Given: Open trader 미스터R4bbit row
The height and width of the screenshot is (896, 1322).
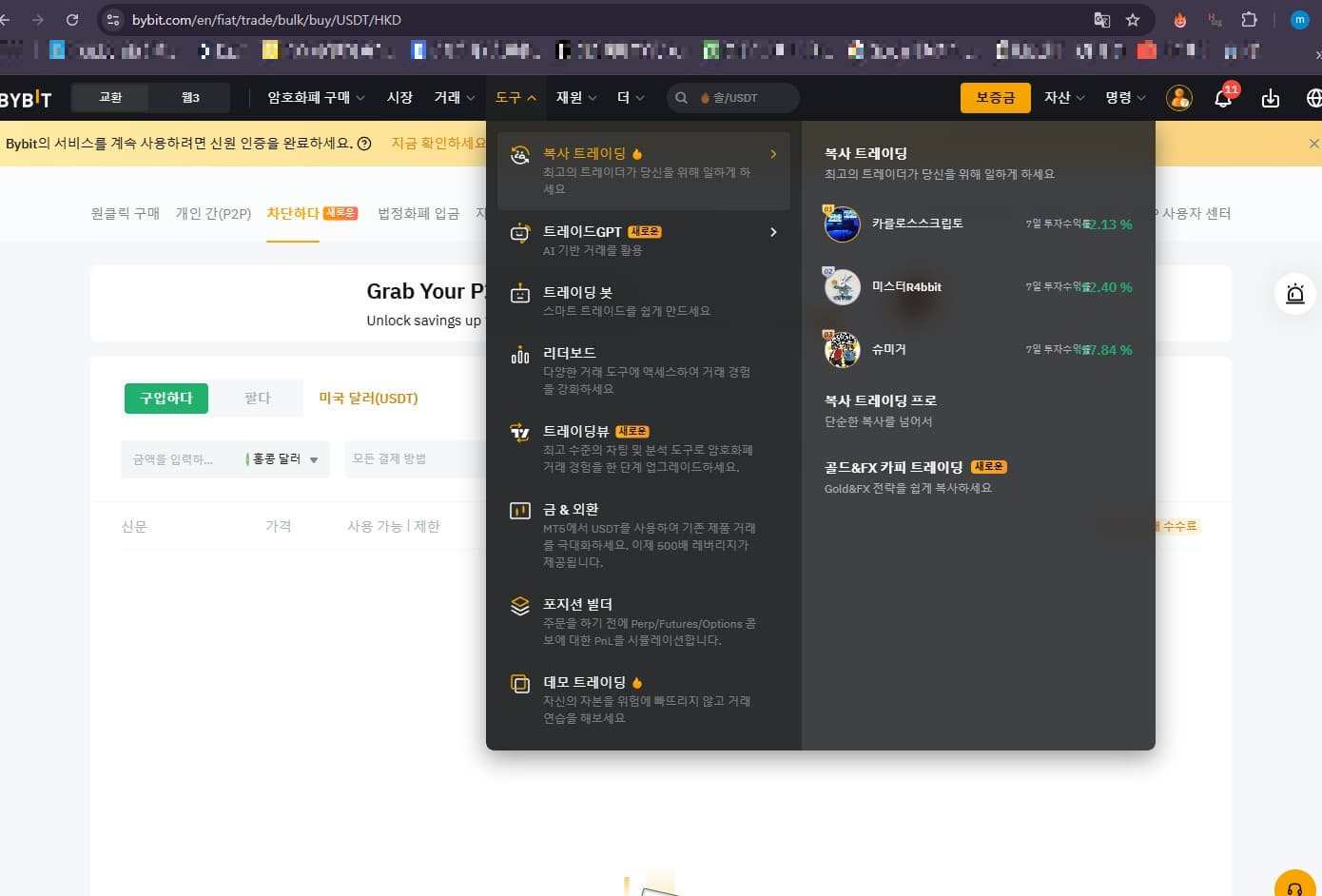Looking at the screenshot, I should (x=979, y=287).
